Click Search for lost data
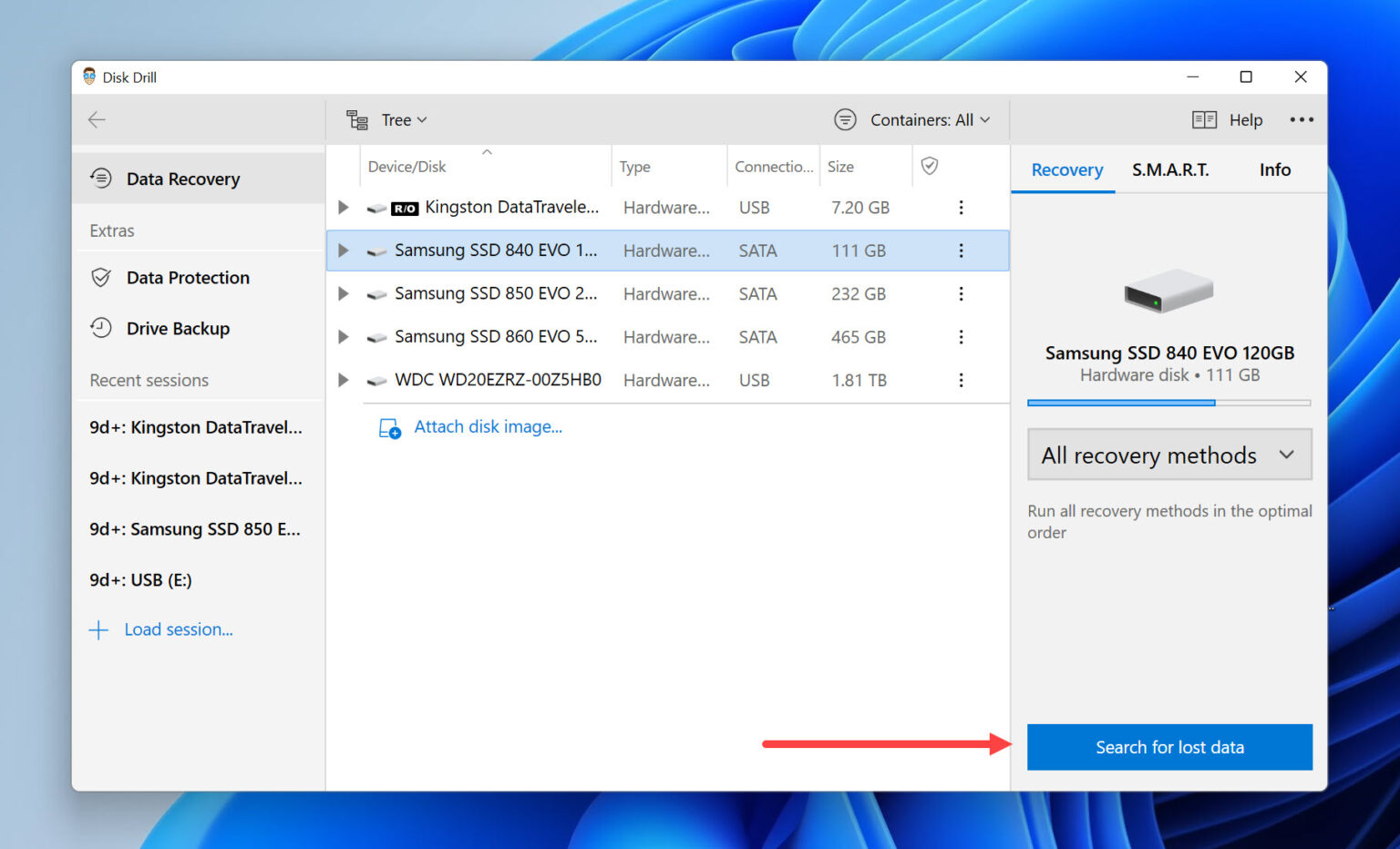The image size is (1400, 849). pyautogui.click(x=1169, y=747)
